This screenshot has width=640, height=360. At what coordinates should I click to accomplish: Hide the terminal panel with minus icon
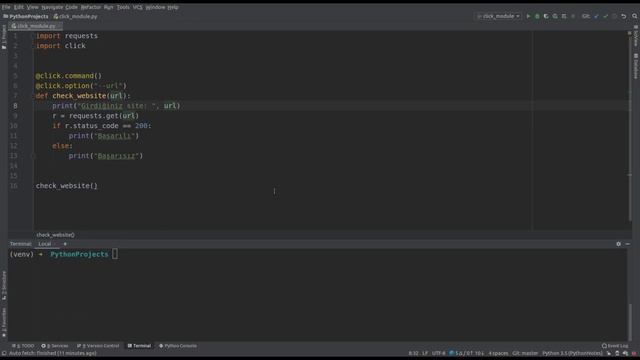tap(628, 244)
